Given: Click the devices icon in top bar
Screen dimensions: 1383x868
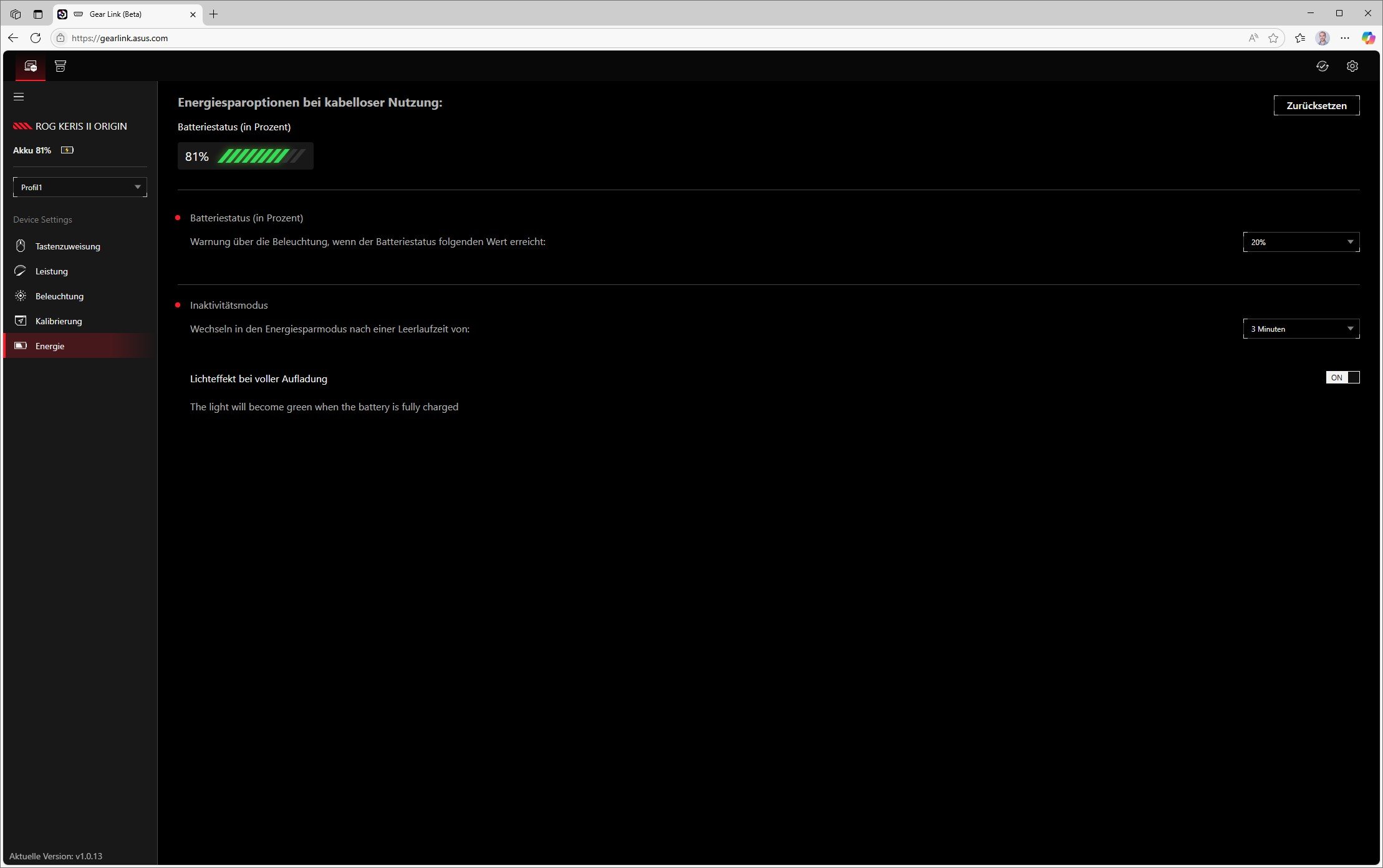Looking at the screenshot, I should point(30,66).
